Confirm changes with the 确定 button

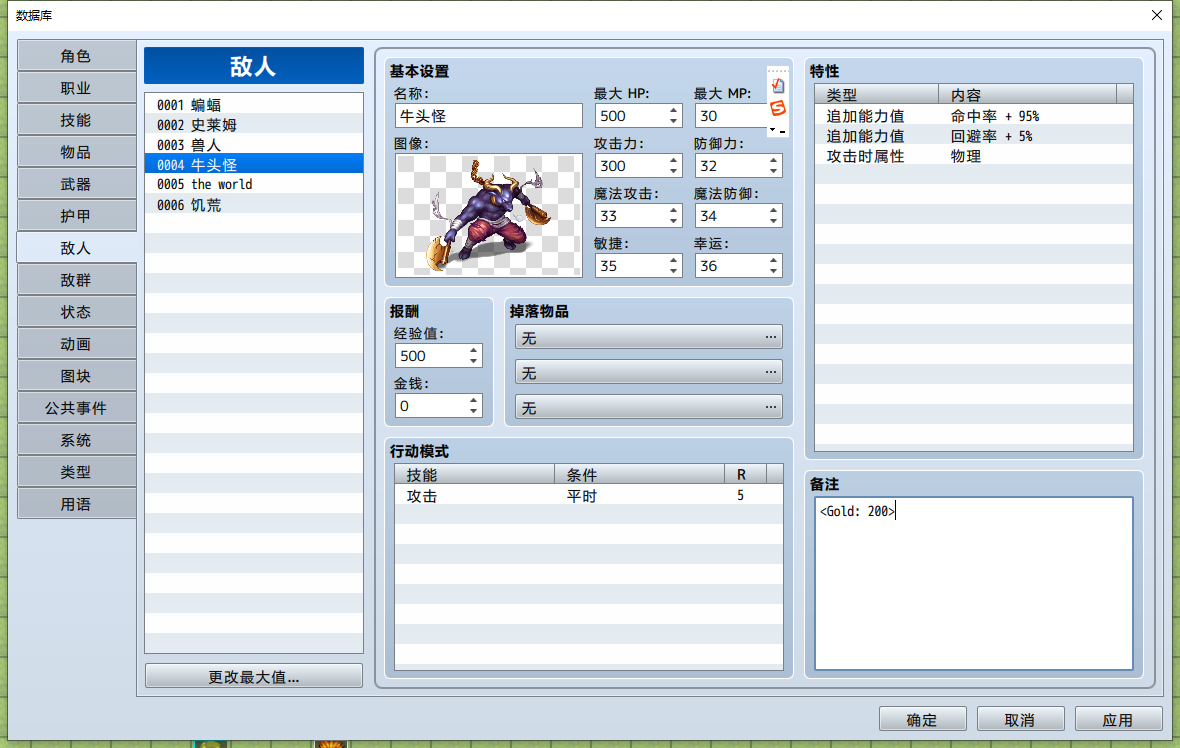coord(922,719)
